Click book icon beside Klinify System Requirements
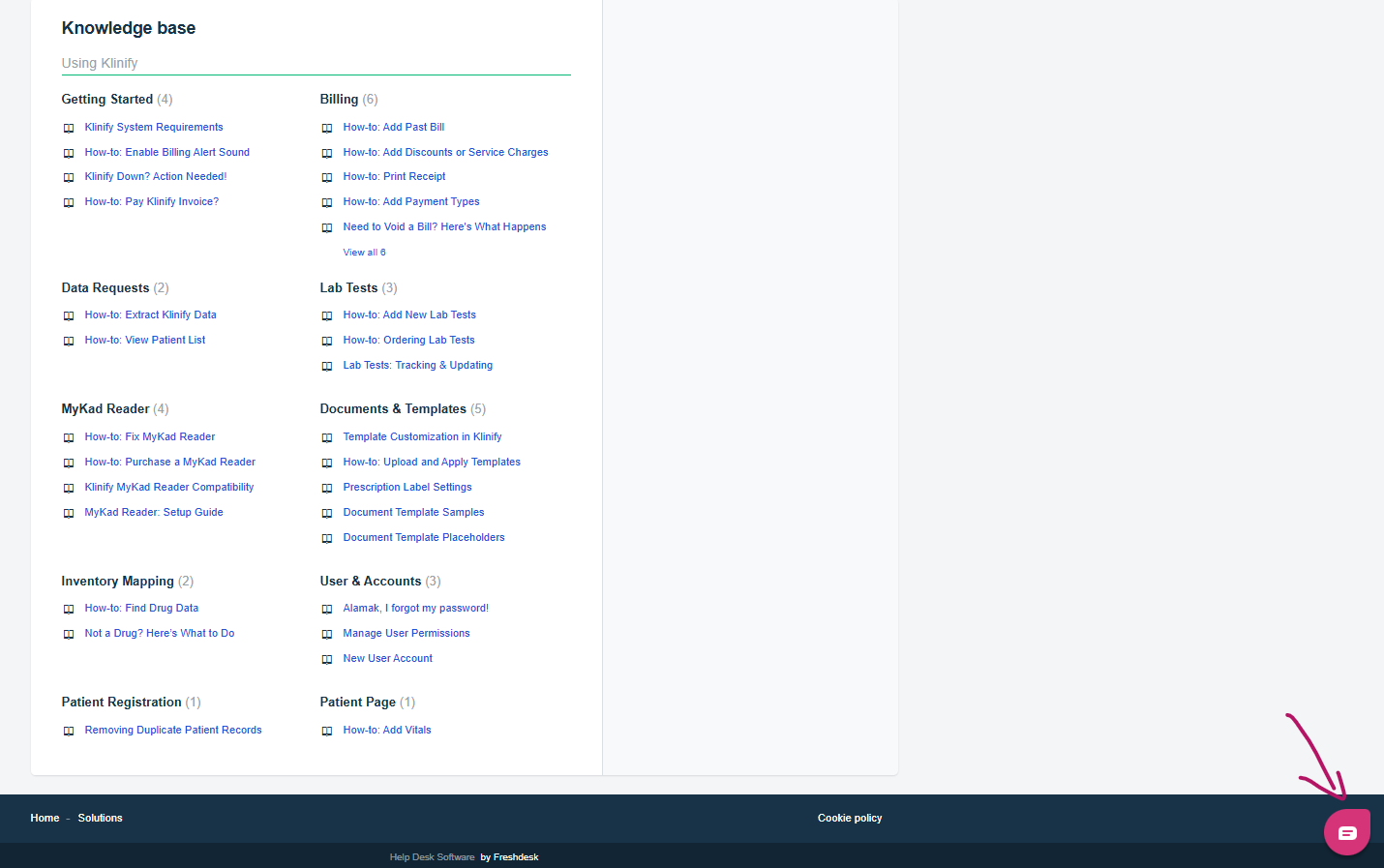The width and height of the screenshot is (1384, 868). pos(69,128)
